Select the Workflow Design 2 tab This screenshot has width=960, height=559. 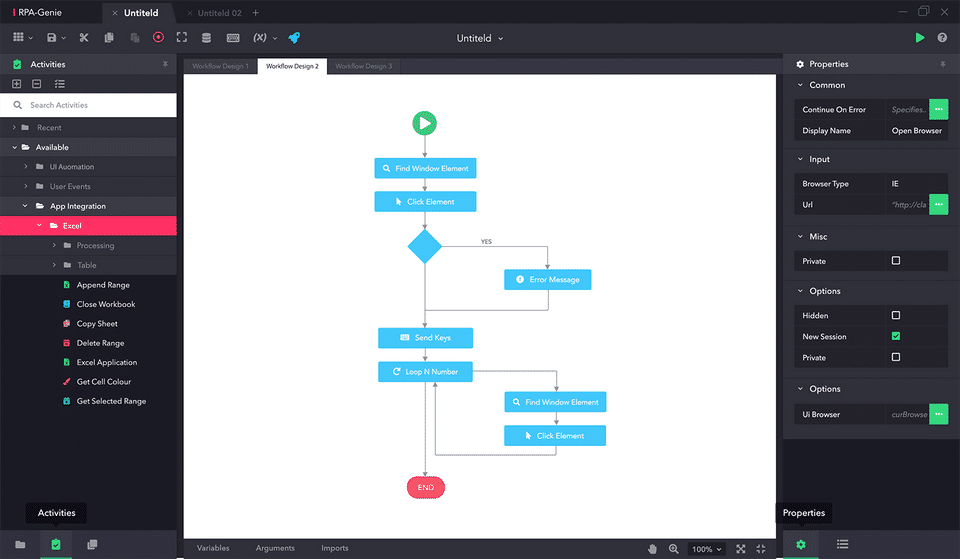coord(292,66)
